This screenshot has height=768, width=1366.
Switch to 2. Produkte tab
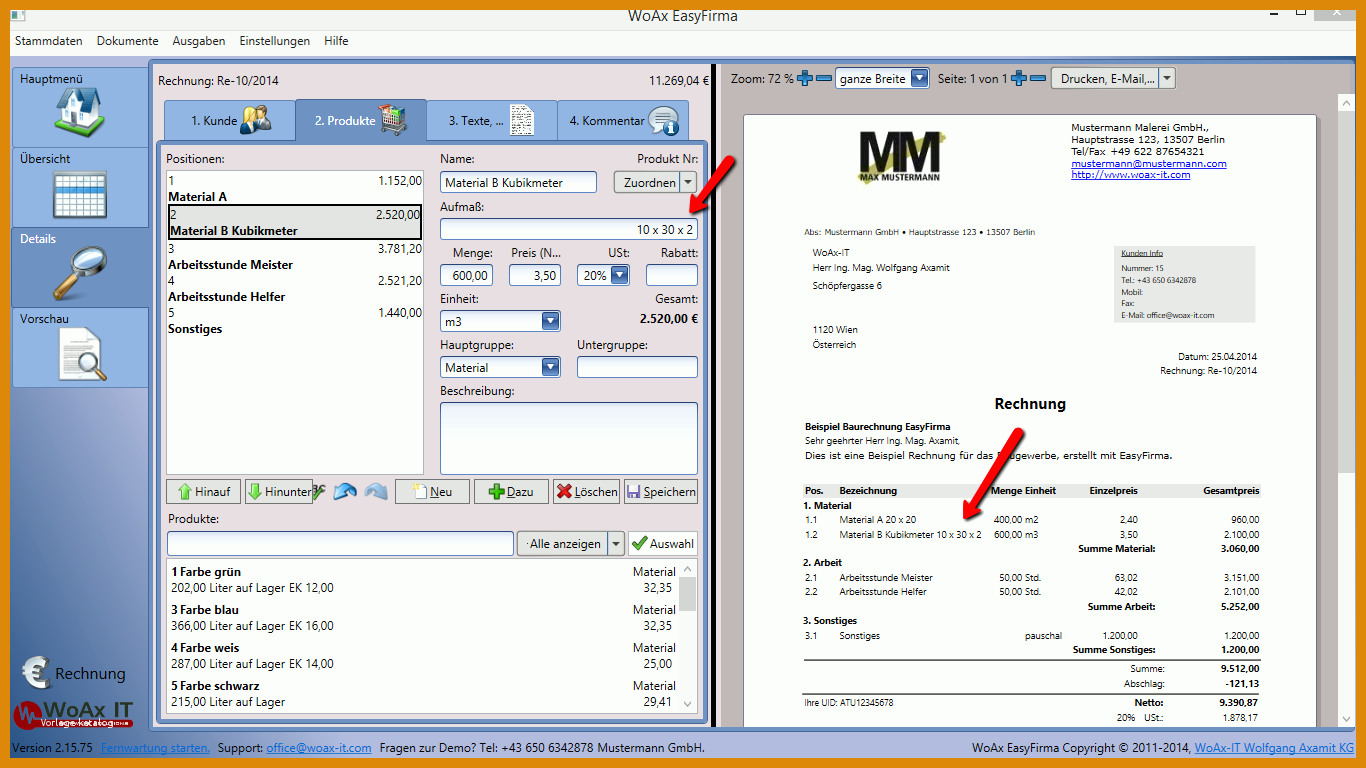361,120
